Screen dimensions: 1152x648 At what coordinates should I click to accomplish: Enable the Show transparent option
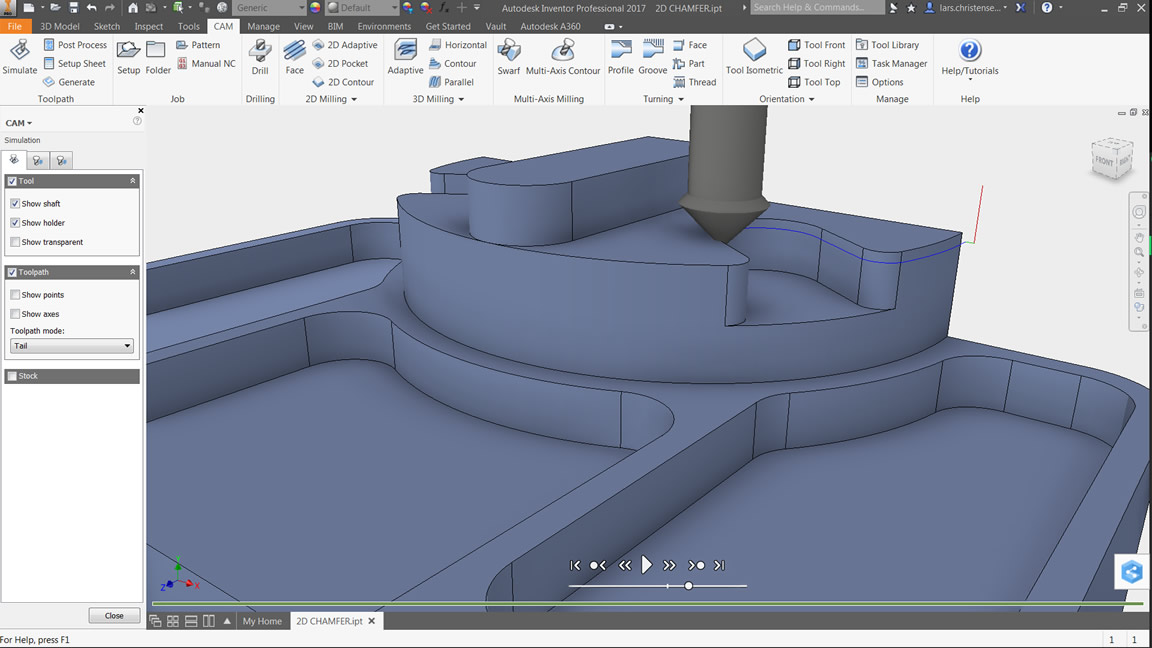[15, 242]
